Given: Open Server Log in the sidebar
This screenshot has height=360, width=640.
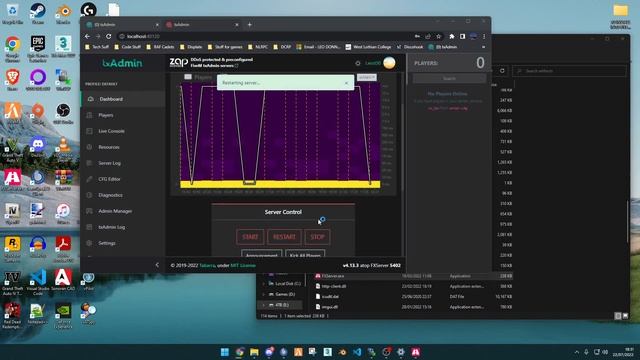Looking at the screenshot, I should [x=123, y=163].
